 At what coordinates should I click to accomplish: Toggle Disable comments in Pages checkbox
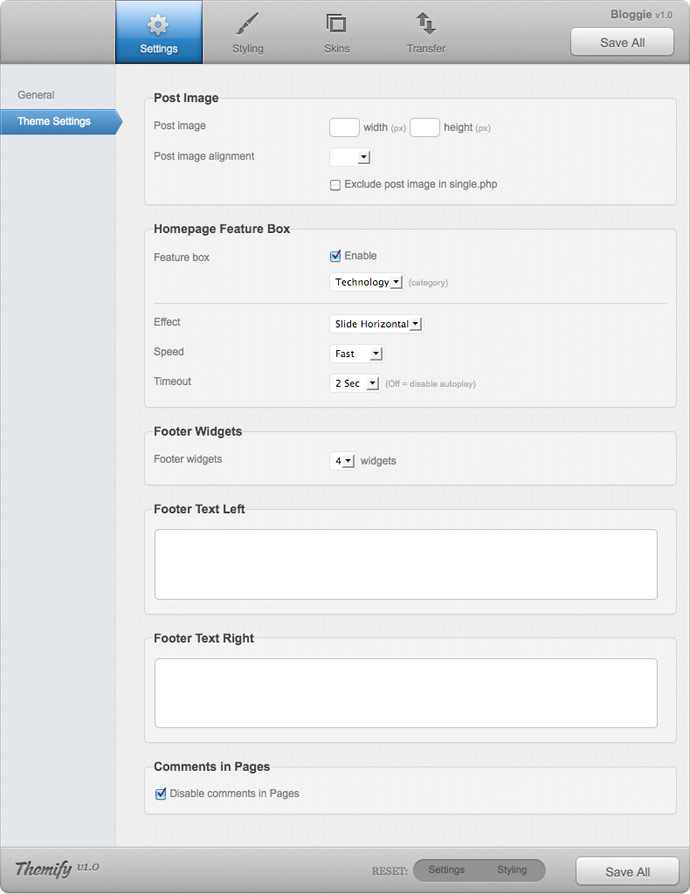pos(161,793)
